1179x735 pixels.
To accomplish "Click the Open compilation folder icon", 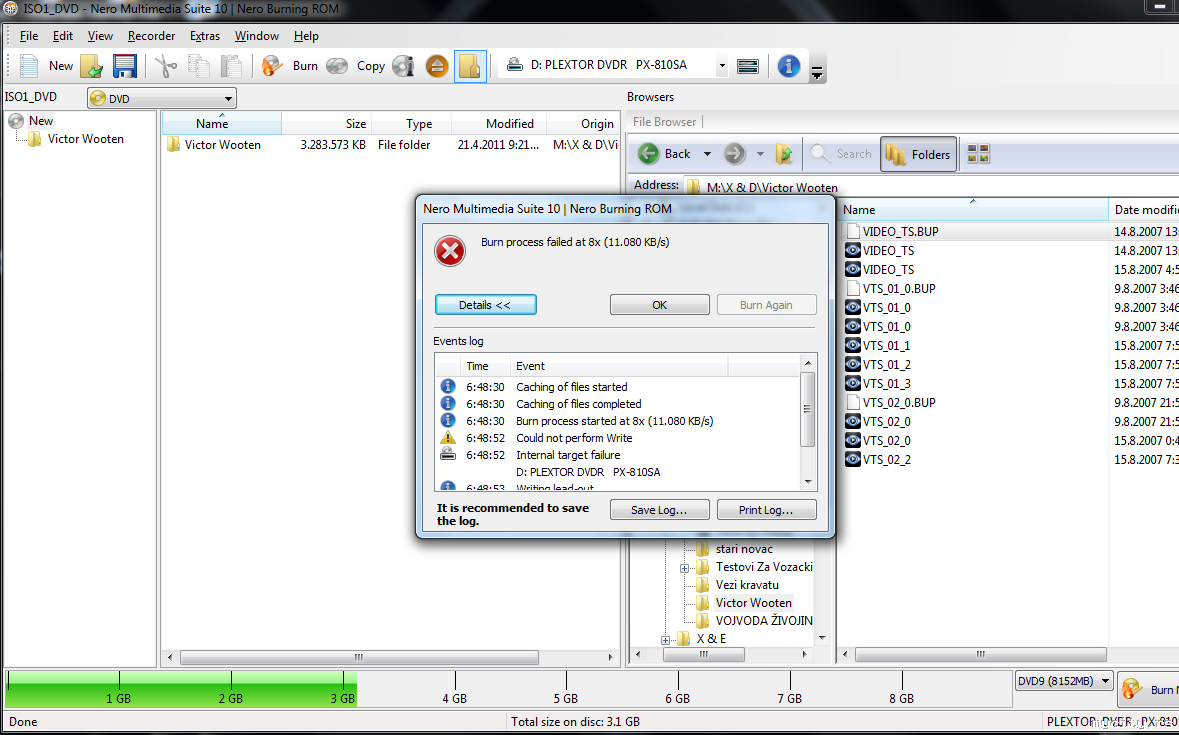I will click(x=92, y=65).
